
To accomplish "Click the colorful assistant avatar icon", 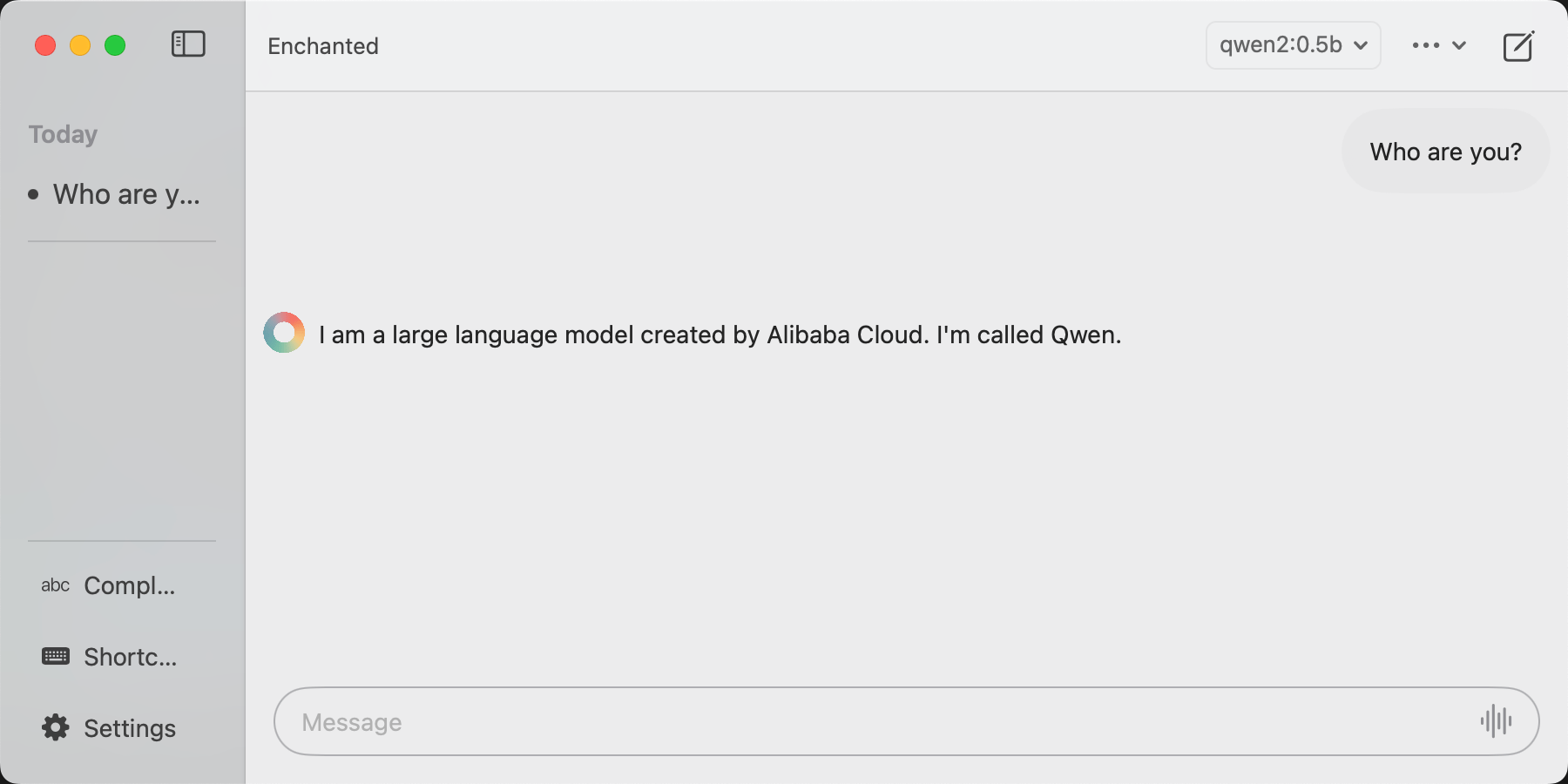I will pos(284,333).
